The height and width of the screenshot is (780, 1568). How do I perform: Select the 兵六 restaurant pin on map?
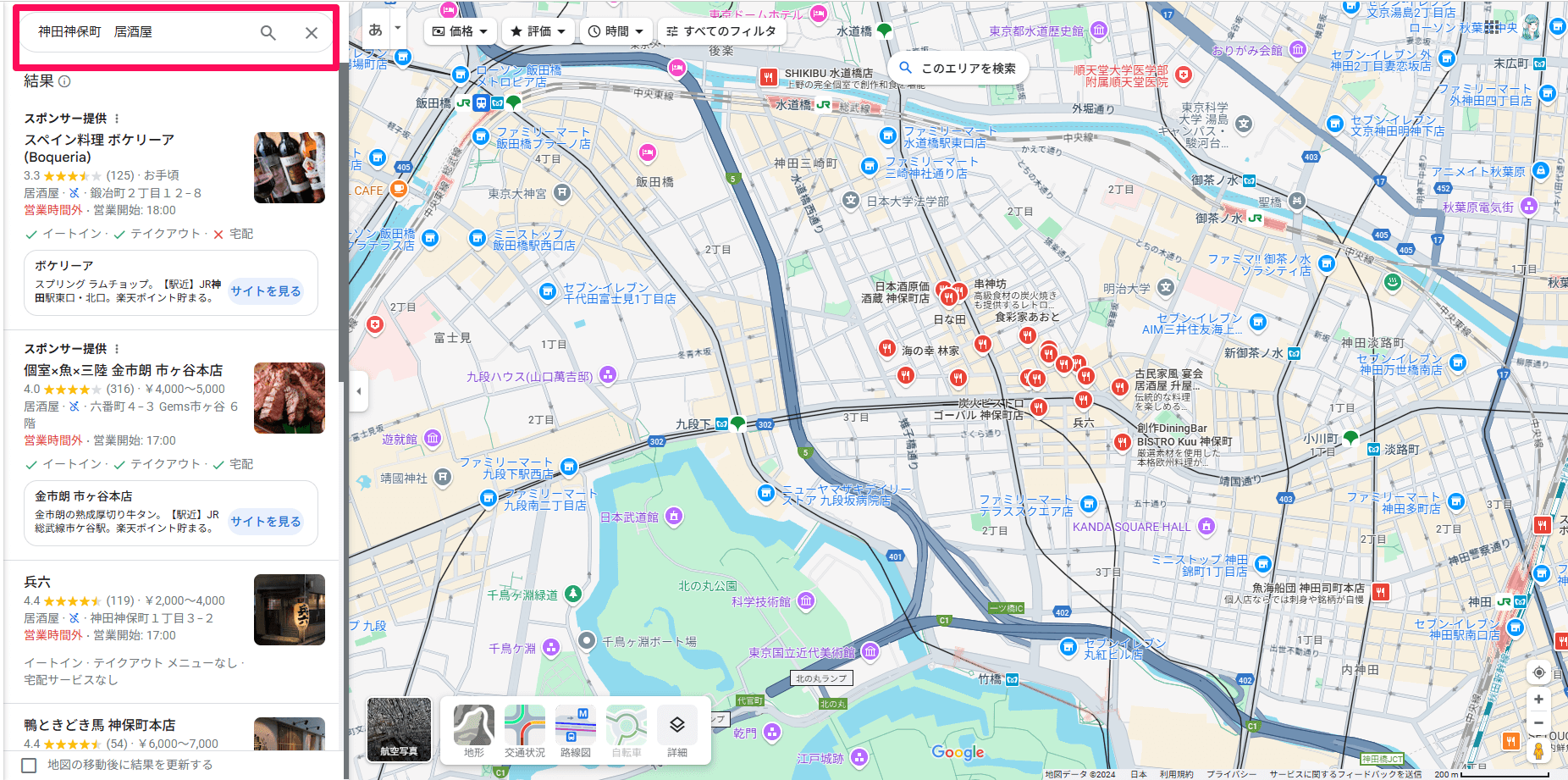click(x=1083, y=400)
